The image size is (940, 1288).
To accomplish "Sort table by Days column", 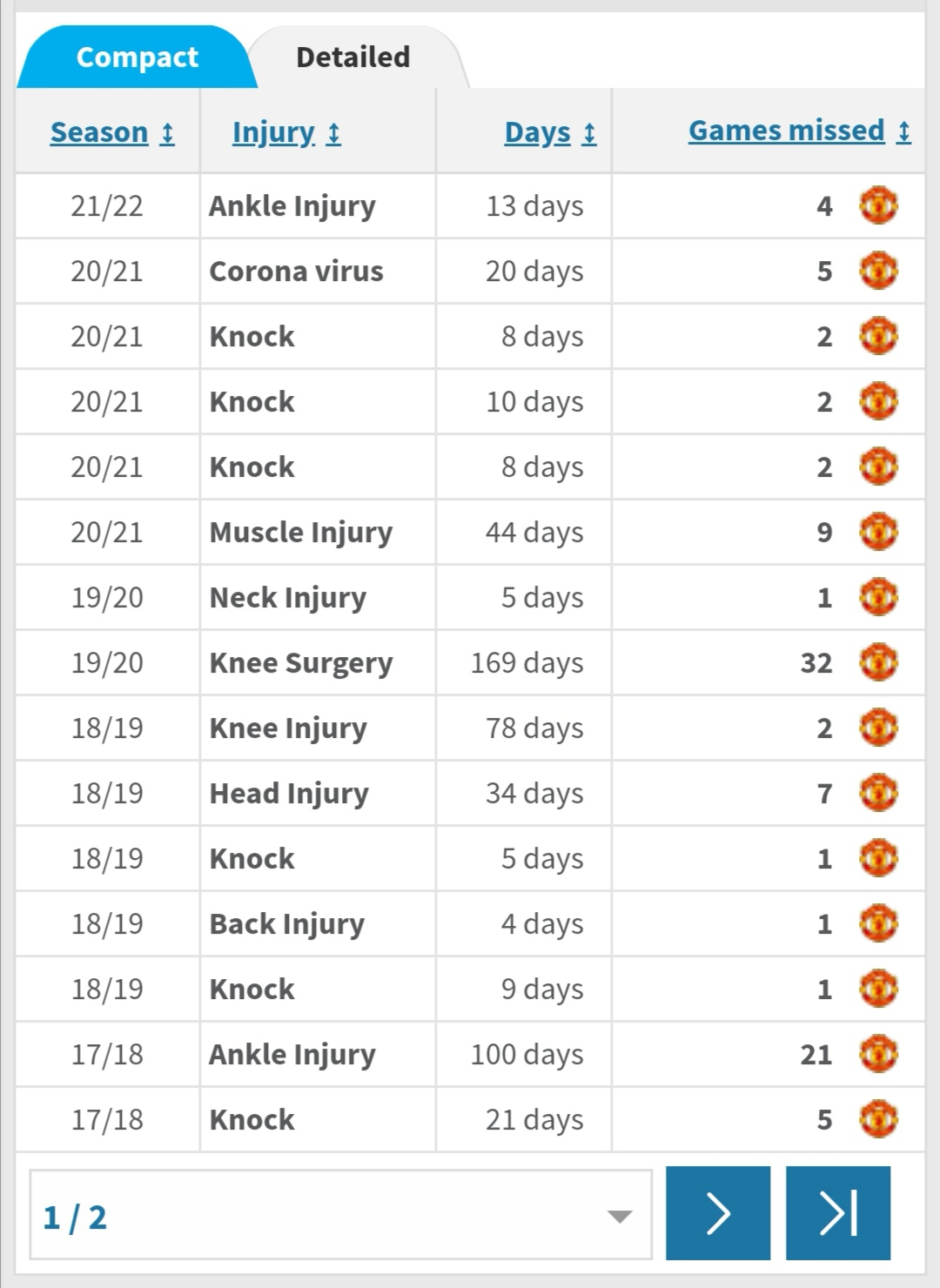I will [x=550, y=132].
